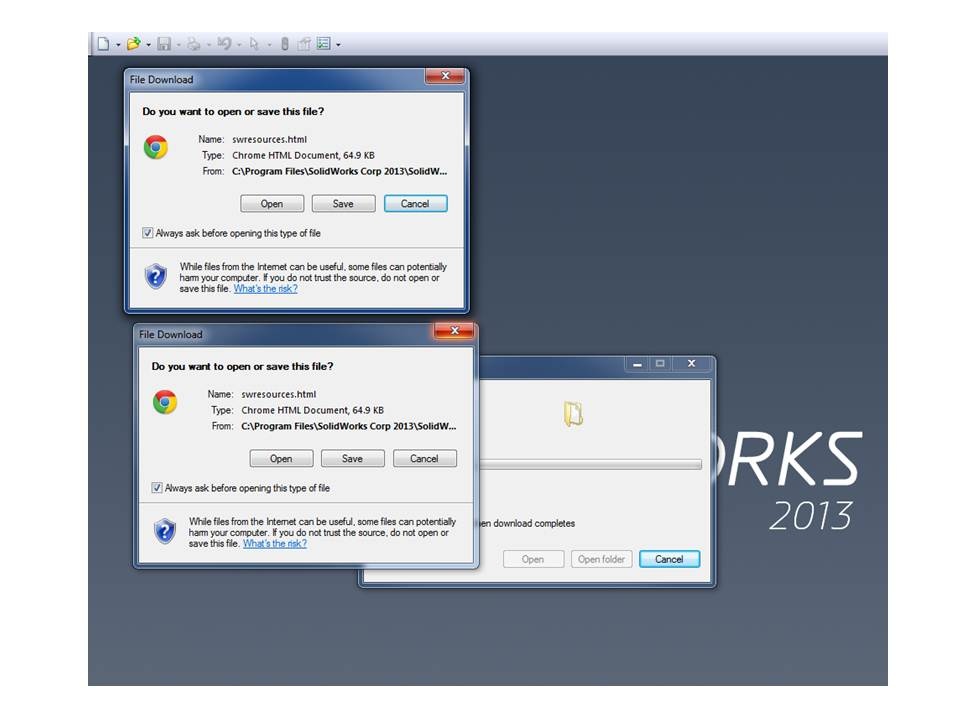Click Cancel in the lower File Download dialog

[x=425, y=458]
